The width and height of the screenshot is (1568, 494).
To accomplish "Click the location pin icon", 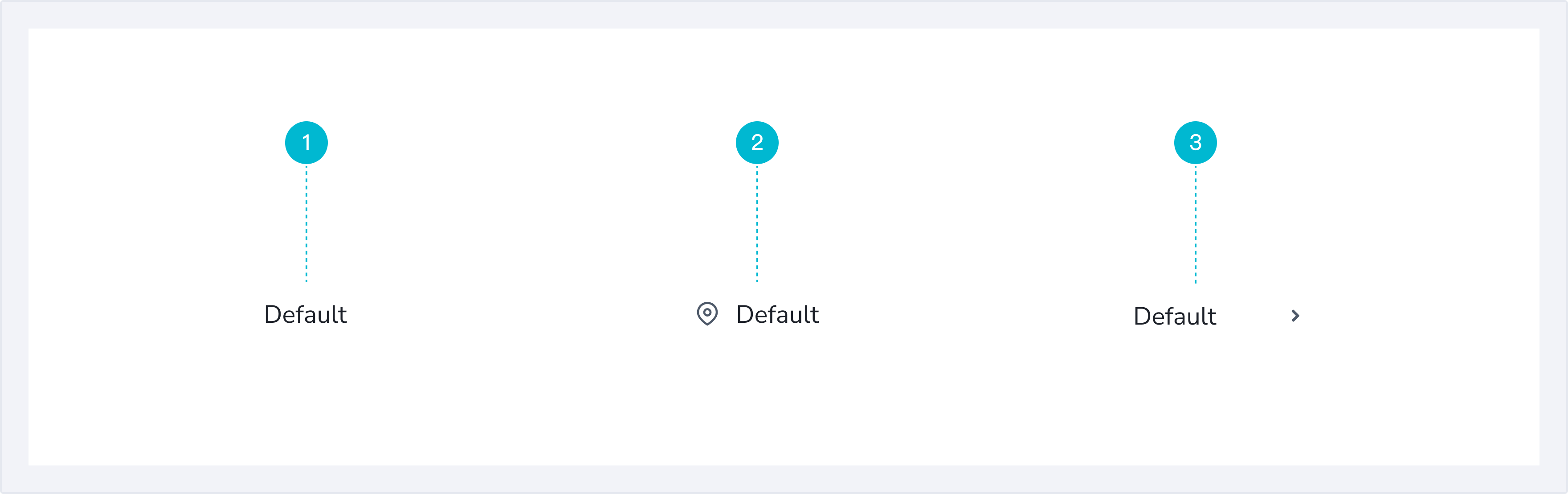I will click(706, 314).
